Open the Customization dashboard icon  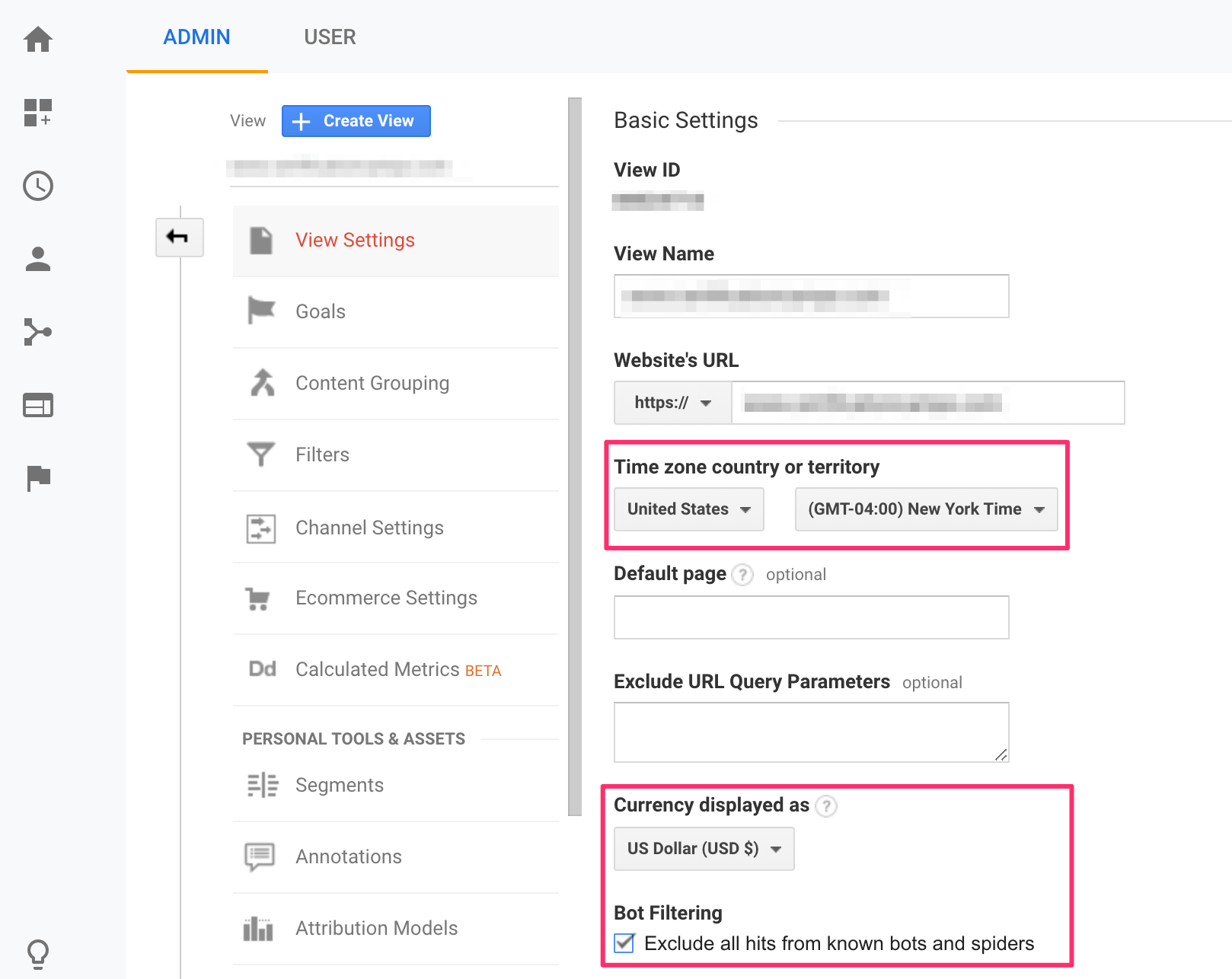(38, 113)
